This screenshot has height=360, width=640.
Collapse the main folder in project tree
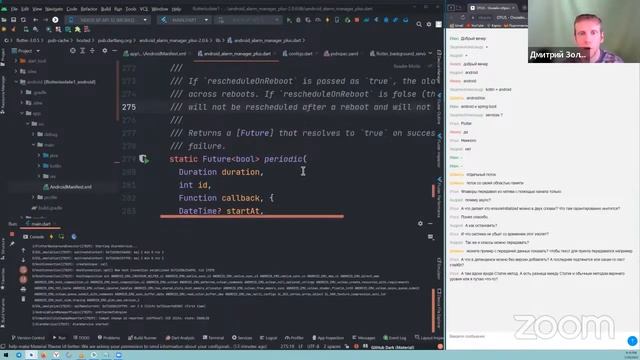33,144
